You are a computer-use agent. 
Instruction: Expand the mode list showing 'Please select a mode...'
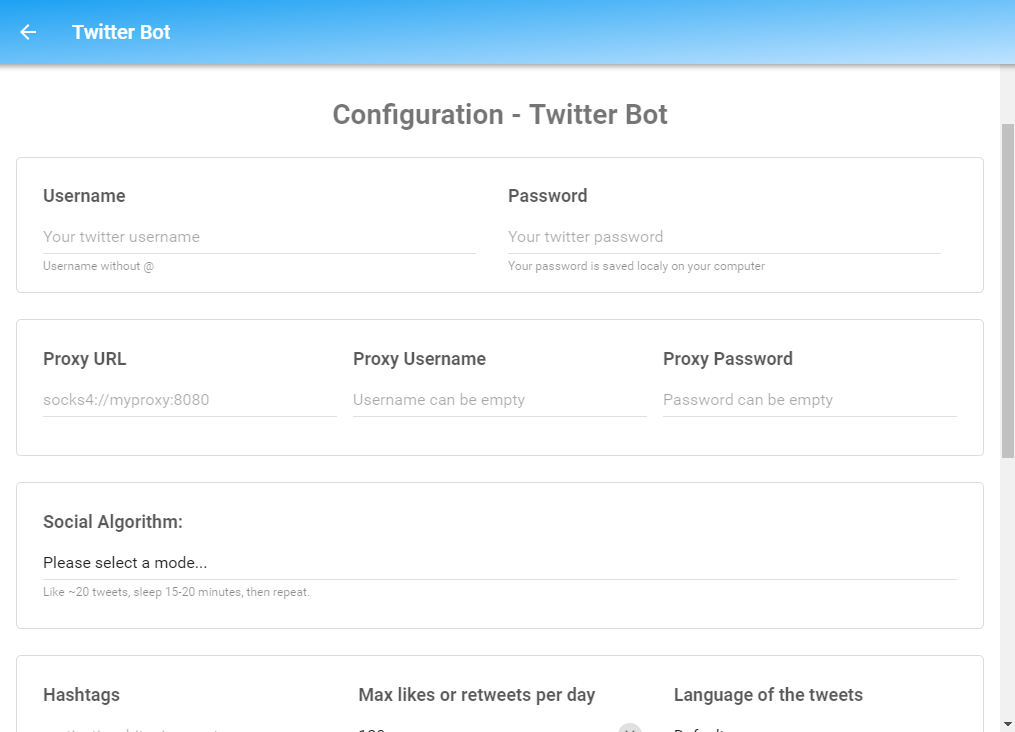(x=500, y=562)
